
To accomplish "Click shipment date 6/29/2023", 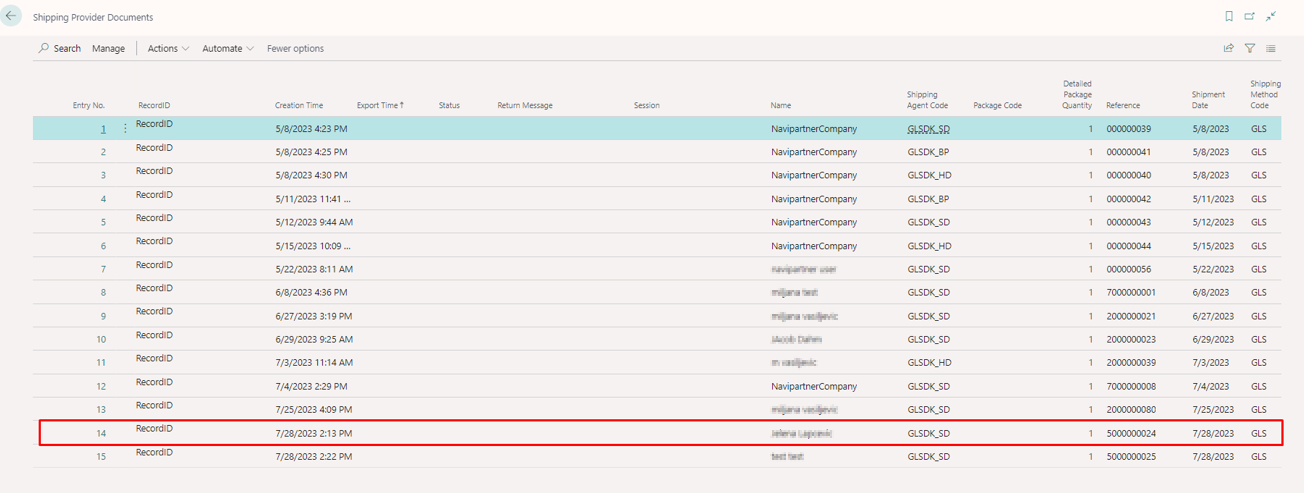I will 1213,340.
